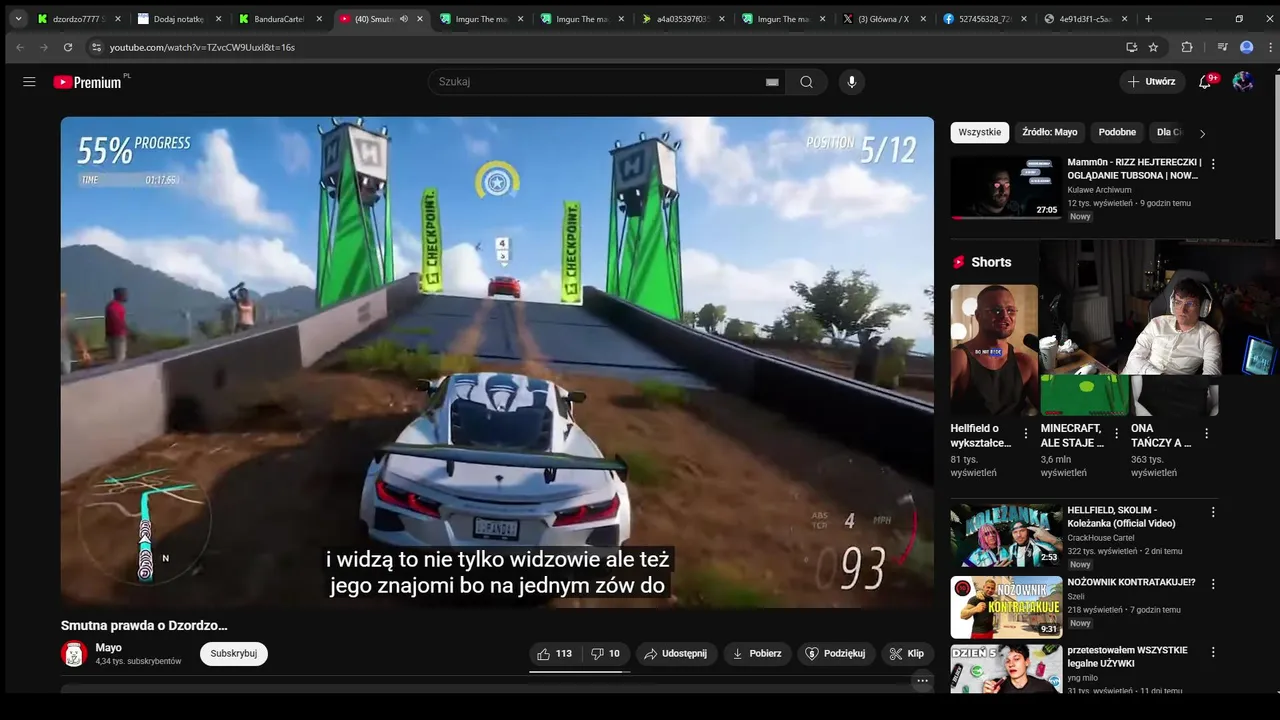Open Chrome profile avatar
Screen dimensions: 1280x720
tap(1246, 47)
